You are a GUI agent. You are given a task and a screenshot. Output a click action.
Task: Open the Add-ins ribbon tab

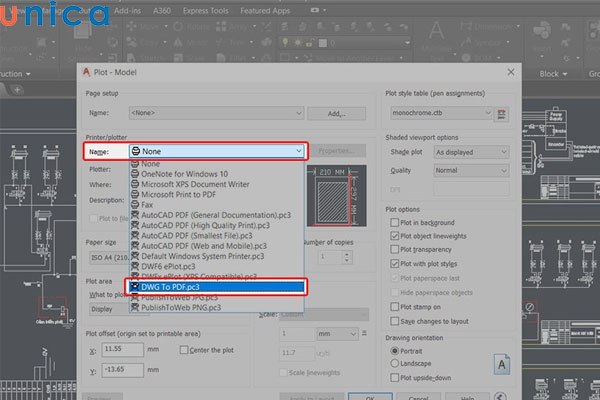[127, 11]
